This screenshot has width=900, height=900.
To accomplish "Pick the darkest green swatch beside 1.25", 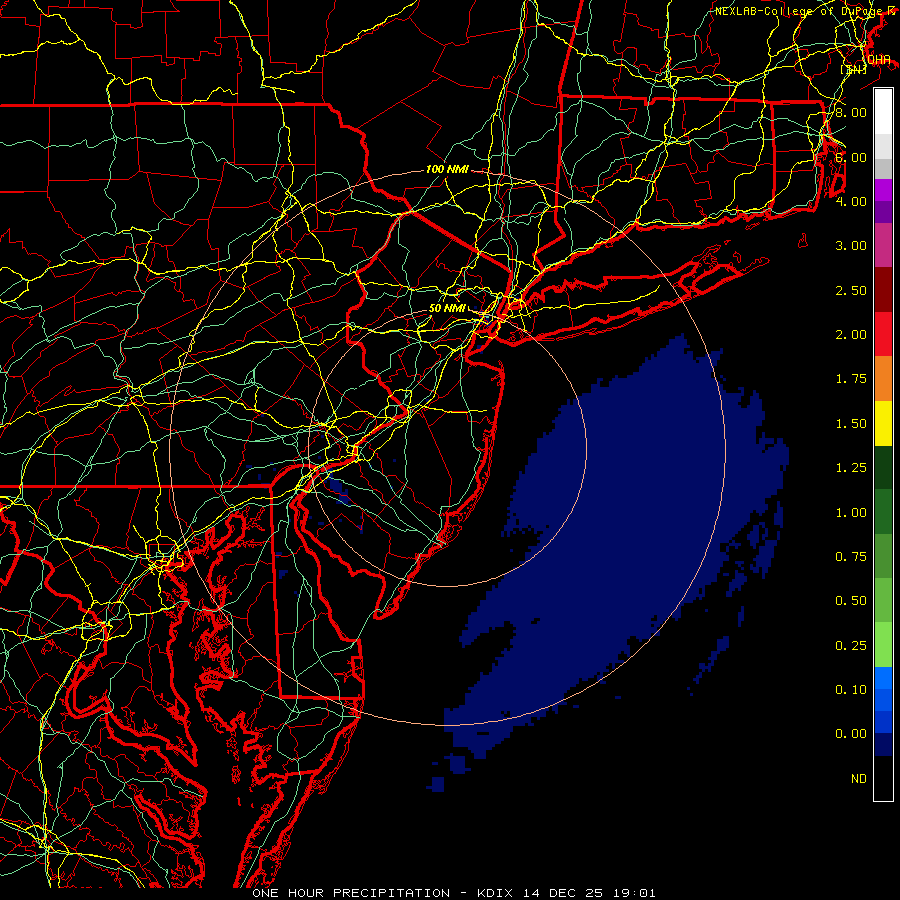I will point(883,467).
